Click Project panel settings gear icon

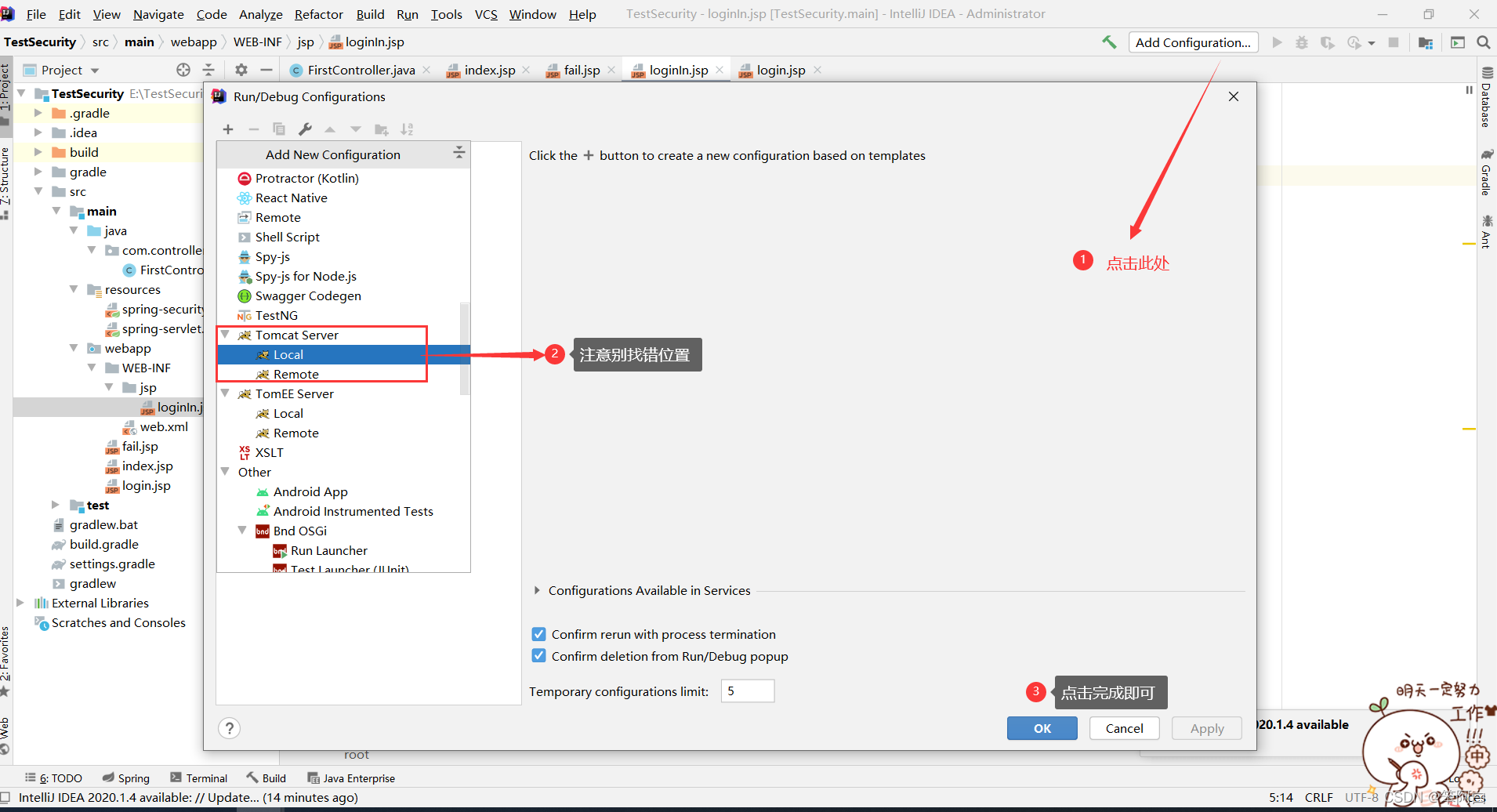(241, 70)
